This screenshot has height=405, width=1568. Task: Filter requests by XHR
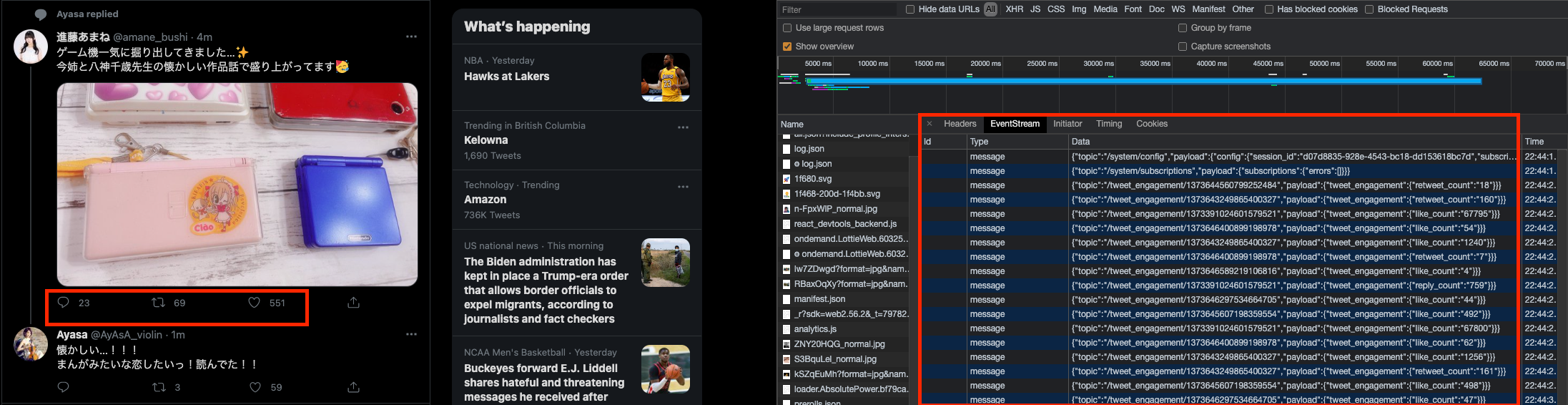1014,9
